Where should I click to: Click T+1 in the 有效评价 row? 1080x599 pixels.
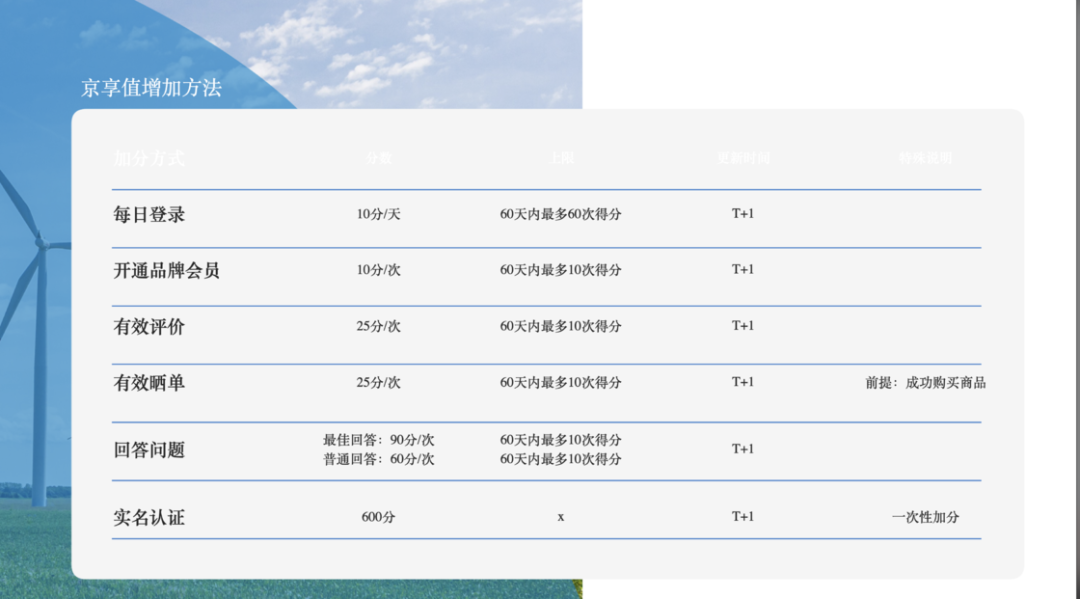click(x=742, y=326)
